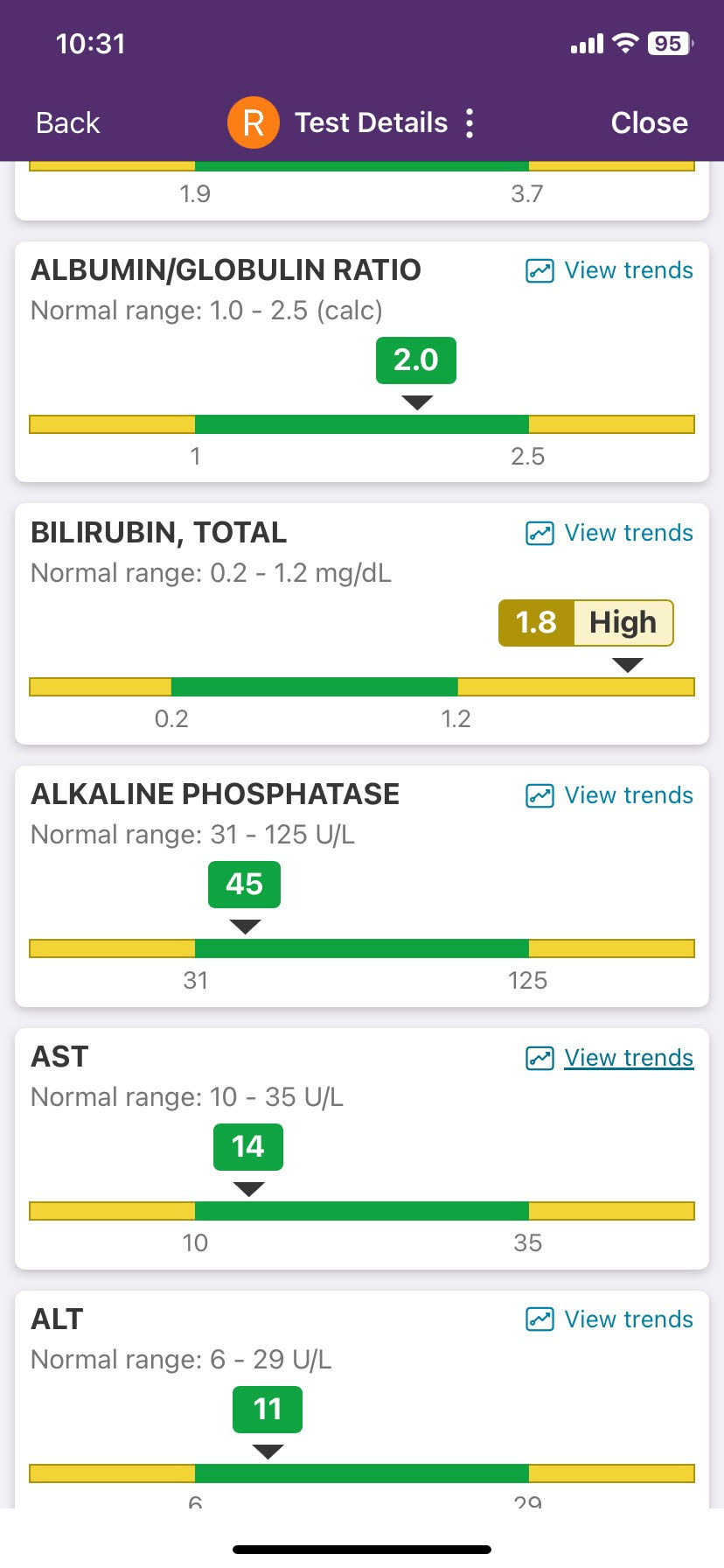Open View trends for Albumin/Globulin Ratio

(x=629, y=270)
